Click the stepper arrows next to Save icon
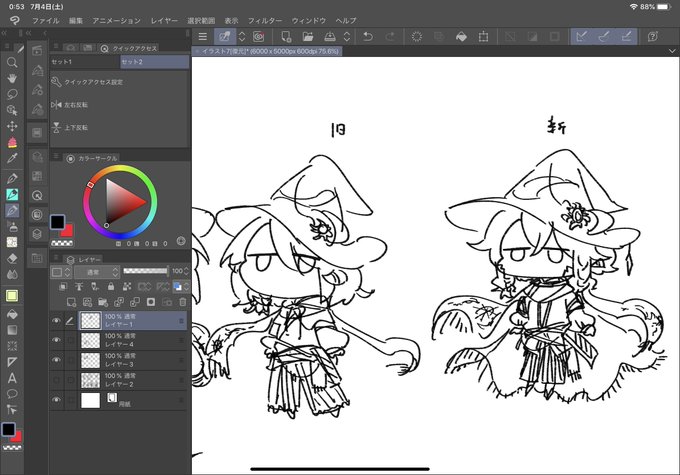 pyautogui.click(x=347, y=36)
